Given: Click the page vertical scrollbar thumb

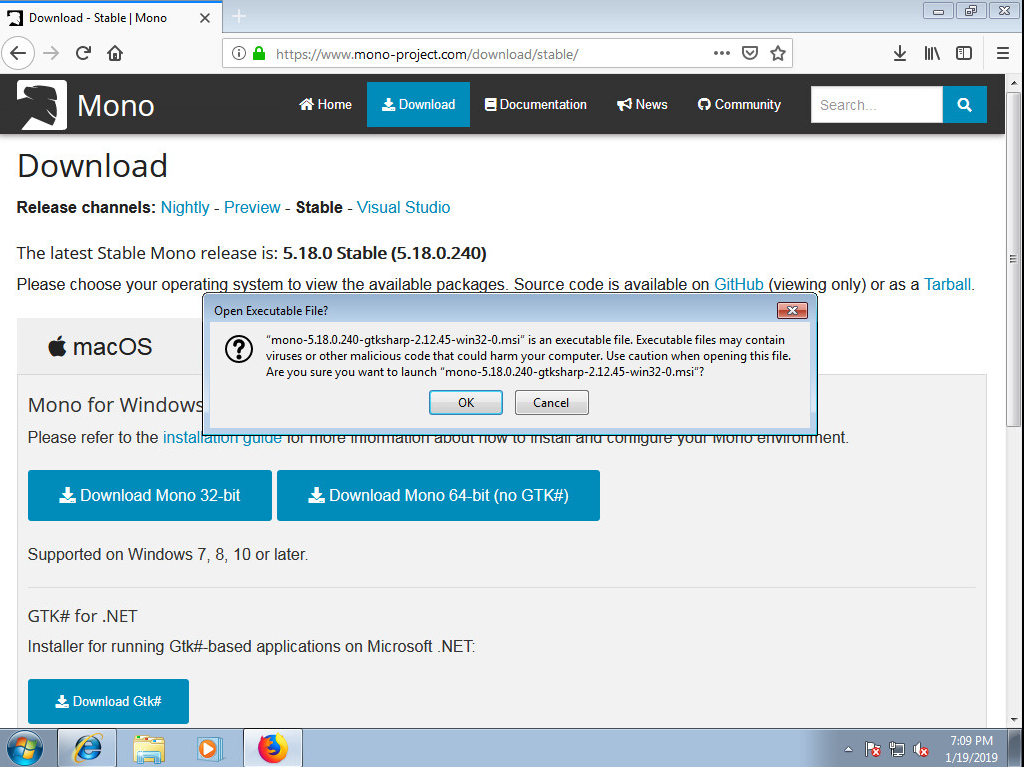Looking at the screenshot, I should 1013,259.
